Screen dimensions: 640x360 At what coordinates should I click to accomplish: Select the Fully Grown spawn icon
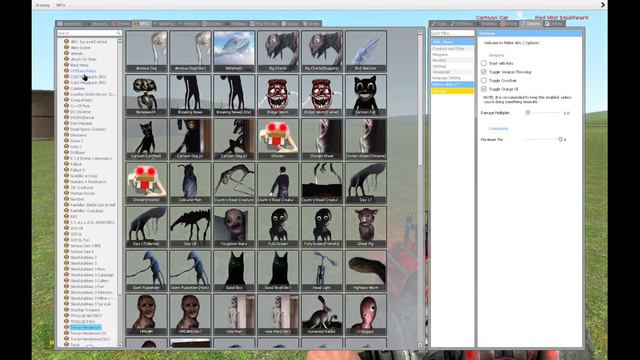[x=278, y=227]
